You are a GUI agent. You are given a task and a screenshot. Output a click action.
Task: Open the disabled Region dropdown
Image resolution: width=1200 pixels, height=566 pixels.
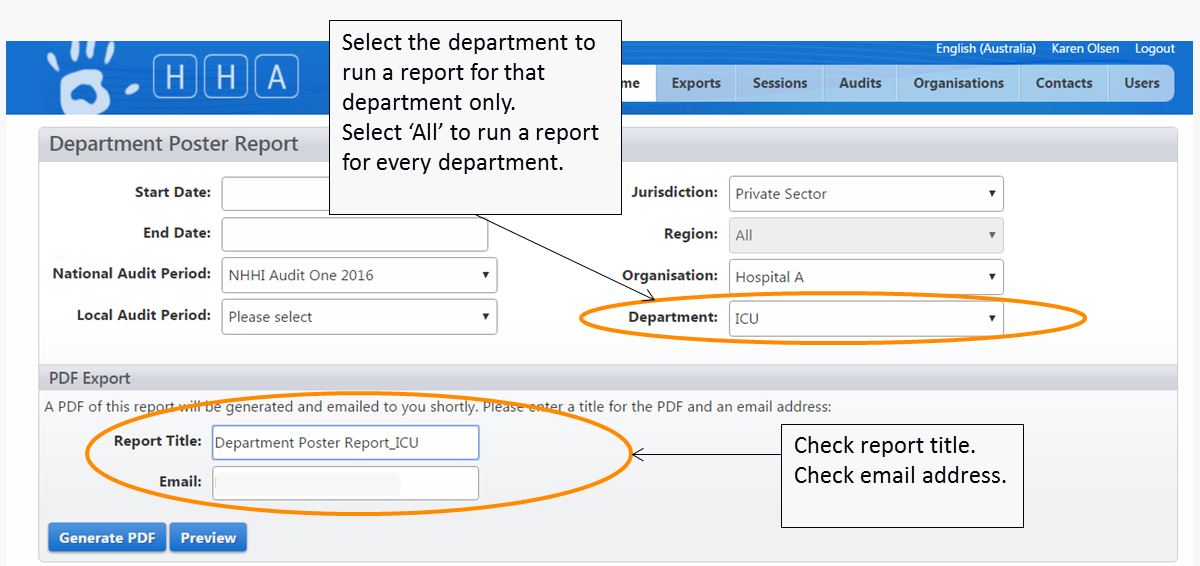tap(866, 235)
